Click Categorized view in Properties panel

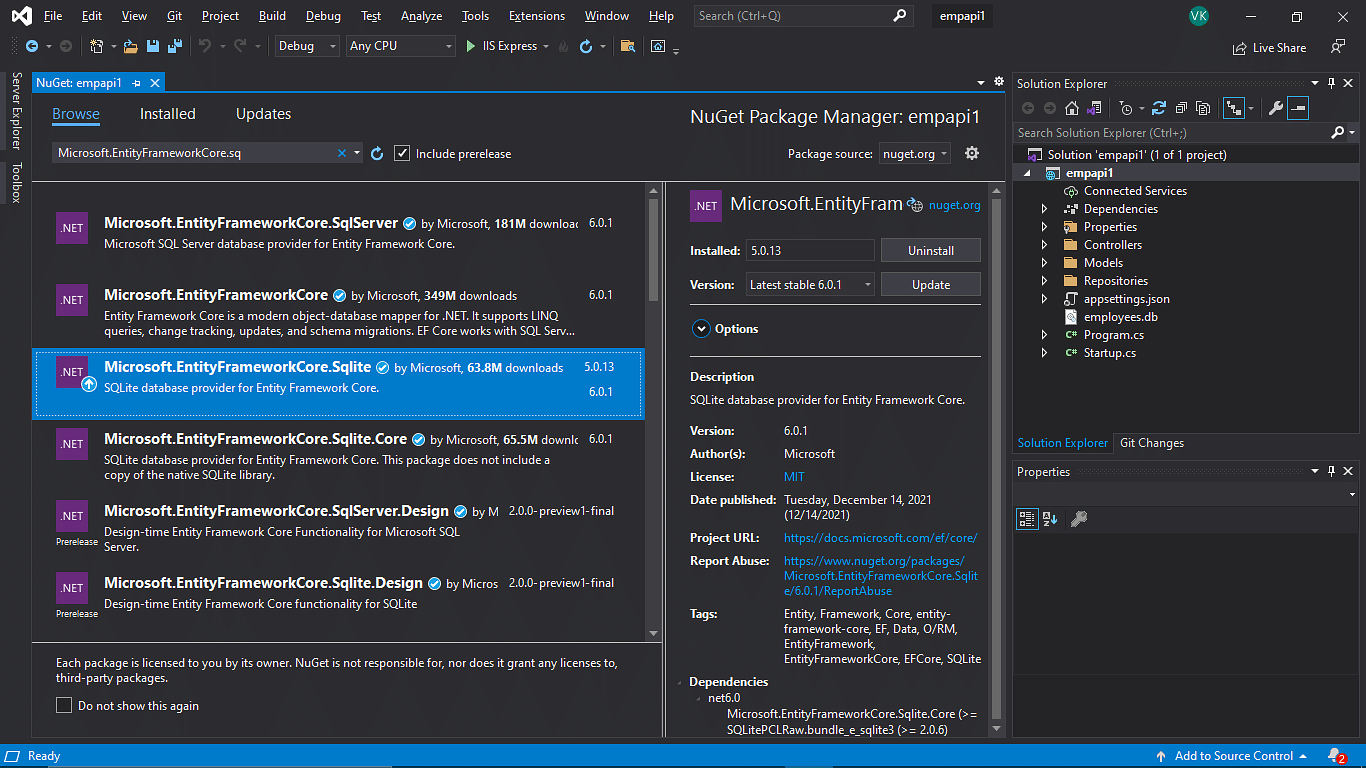click(1027, 518)
